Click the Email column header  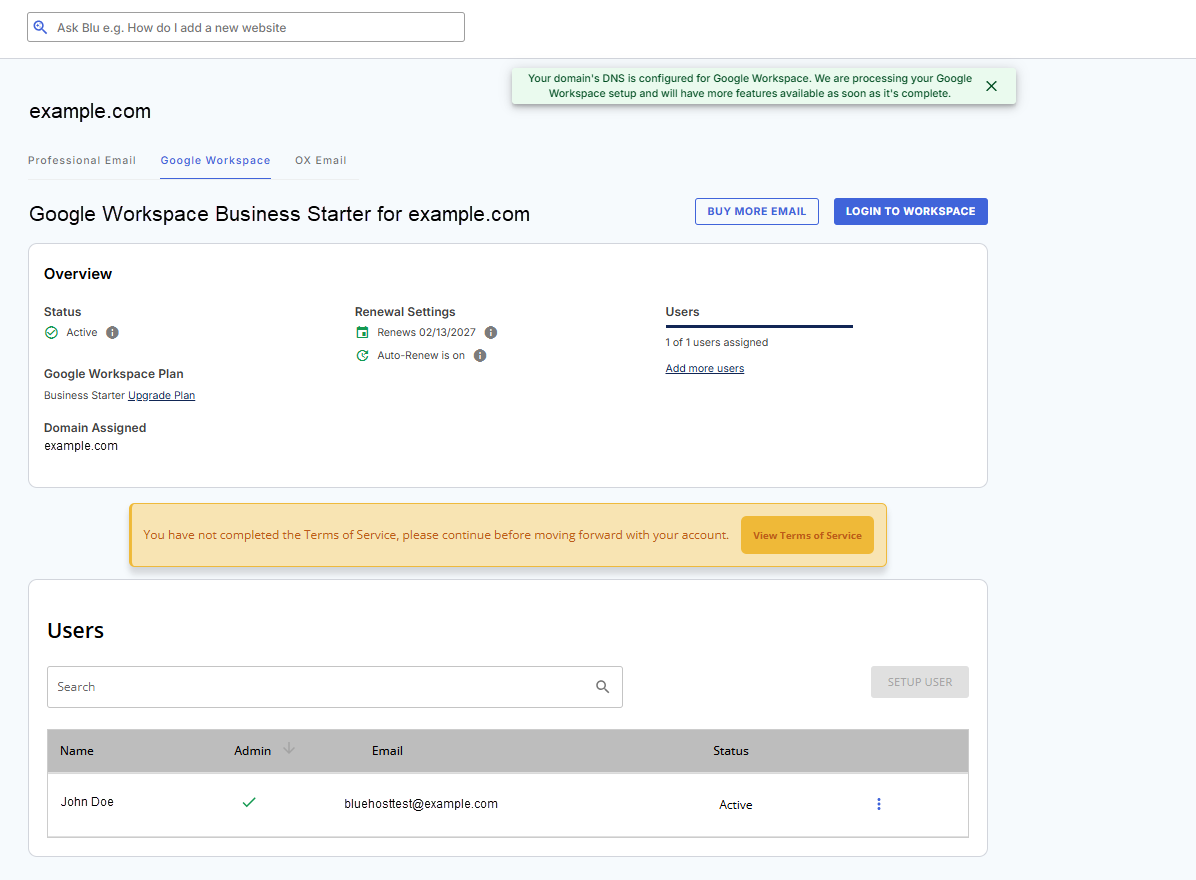point(387,750)
